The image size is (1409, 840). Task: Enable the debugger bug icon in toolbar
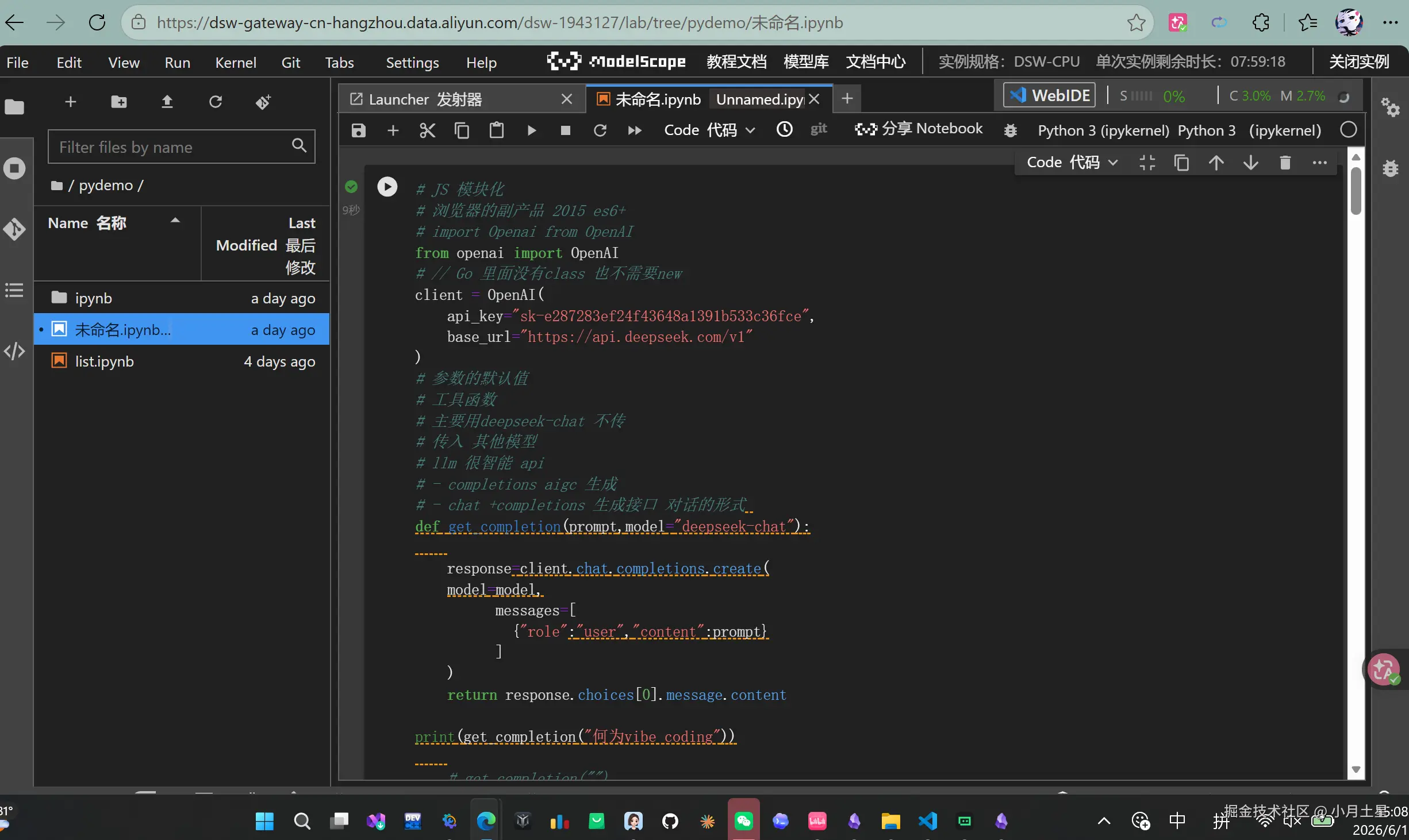point(1011,130)
